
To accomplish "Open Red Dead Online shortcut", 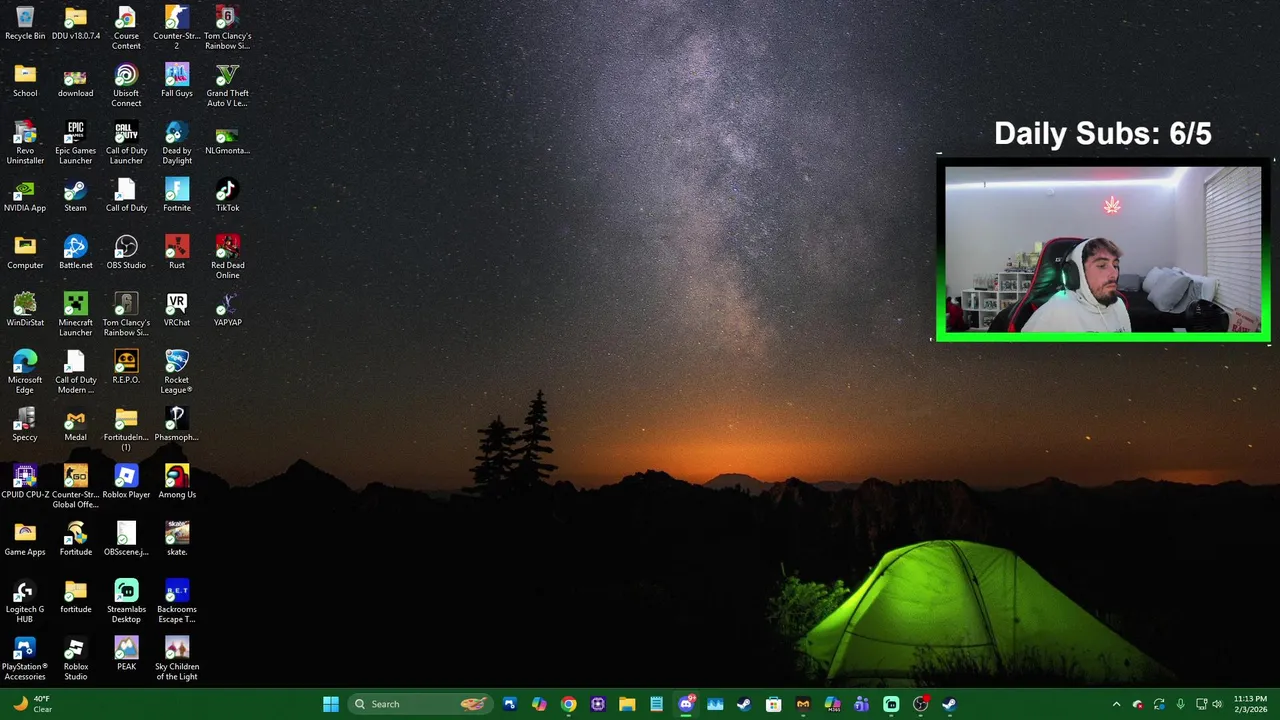I will [227, 258].
